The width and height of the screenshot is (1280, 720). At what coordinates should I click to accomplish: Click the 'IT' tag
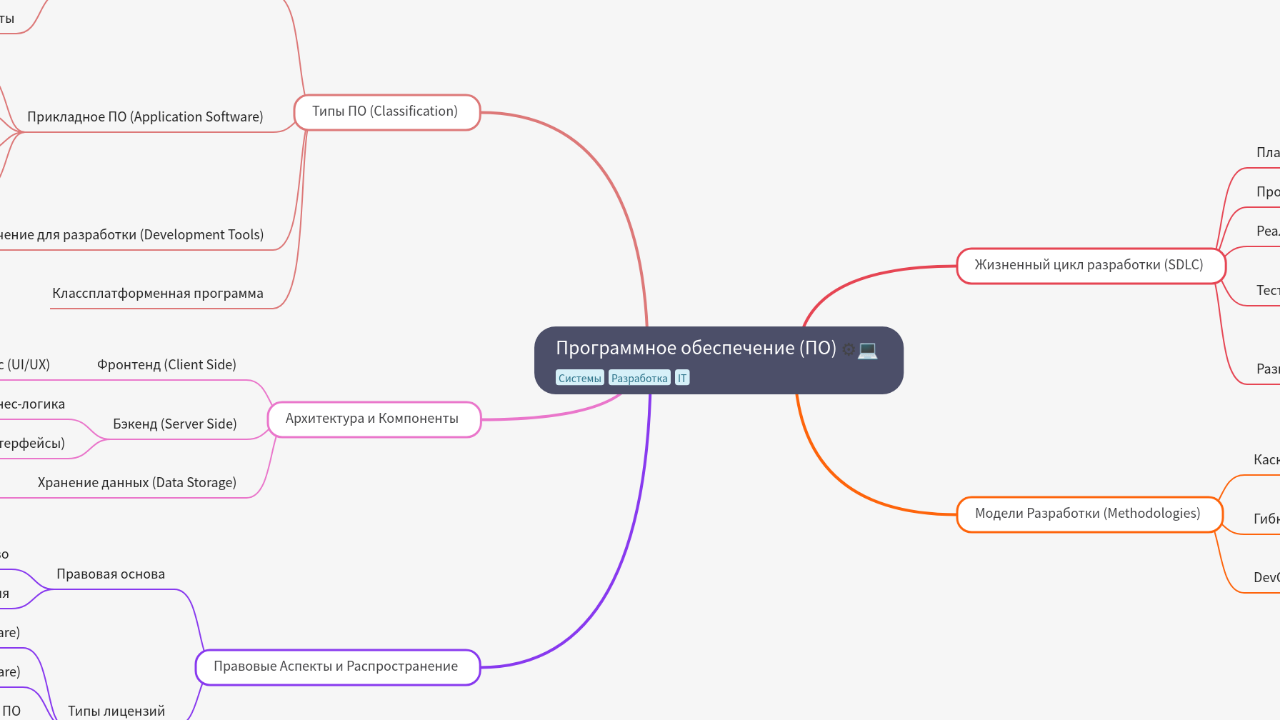coord(682,378)
